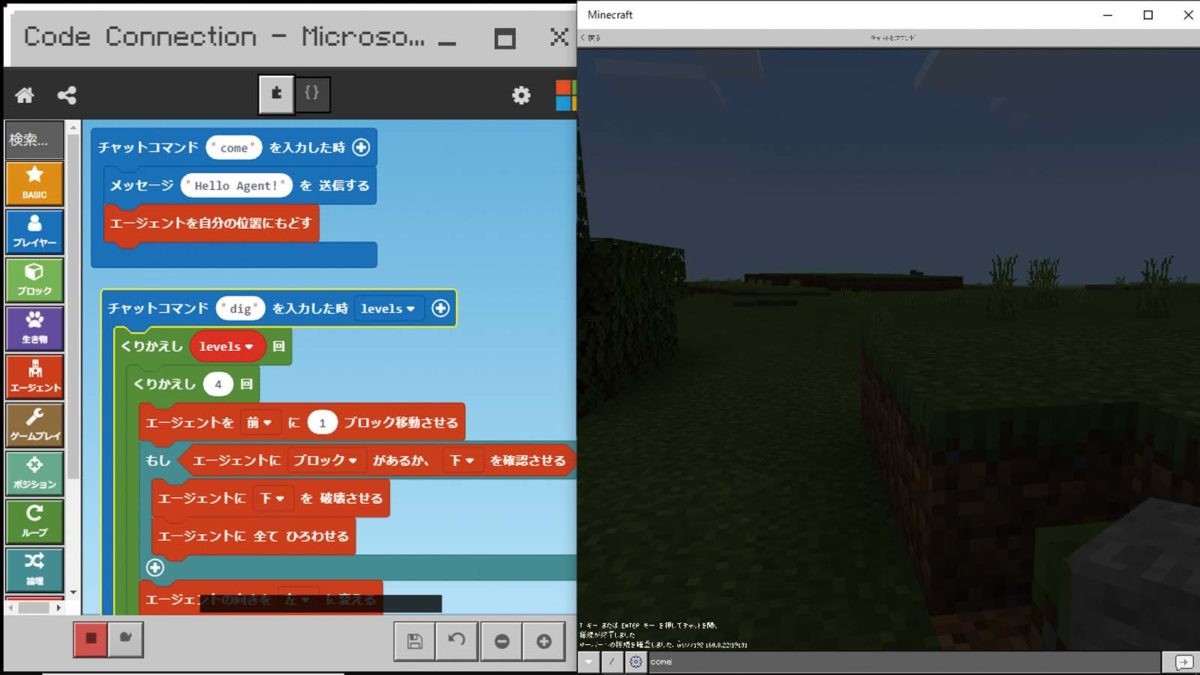Toggle slow-motion snail button
Viewport: 1200px width, 675px height.
click(126, 638)
